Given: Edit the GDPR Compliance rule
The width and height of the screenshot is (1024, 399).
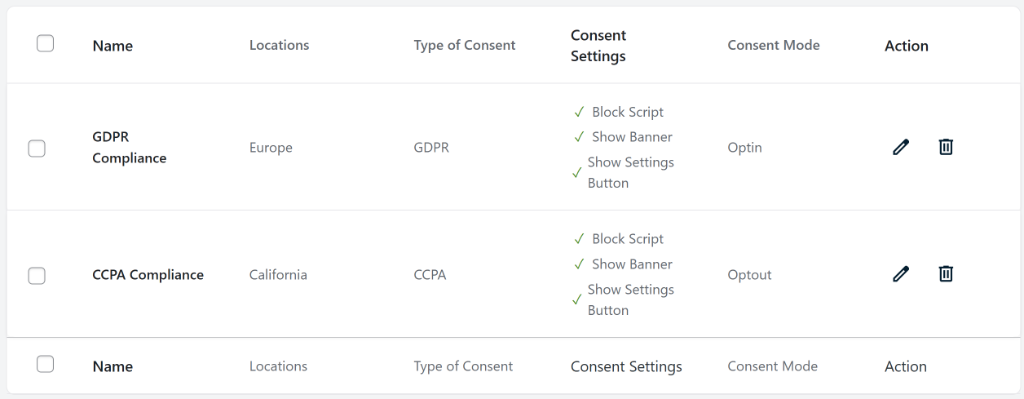Looking at the screenshot, I should [901, 147].
